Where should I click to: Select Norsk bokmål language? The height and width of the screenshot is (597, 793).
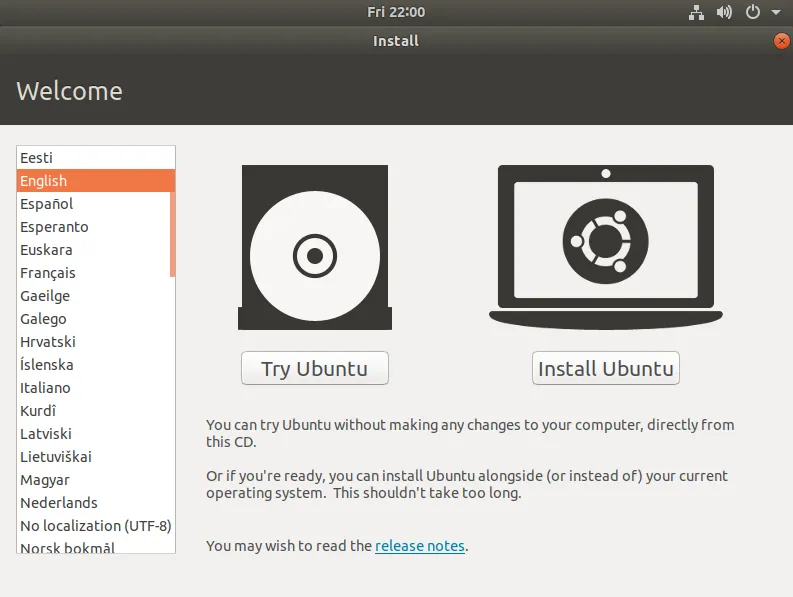[96, 546]
